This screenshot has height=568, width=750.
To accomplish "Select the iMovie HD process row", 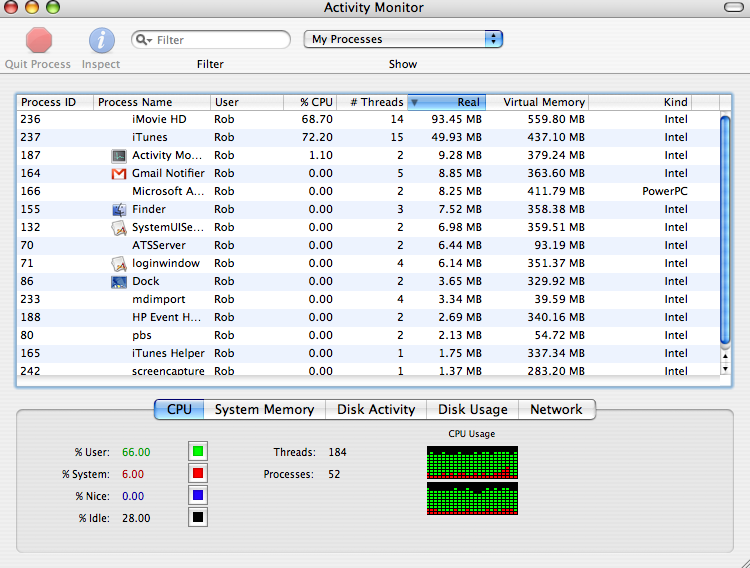I will click(368, 120).
